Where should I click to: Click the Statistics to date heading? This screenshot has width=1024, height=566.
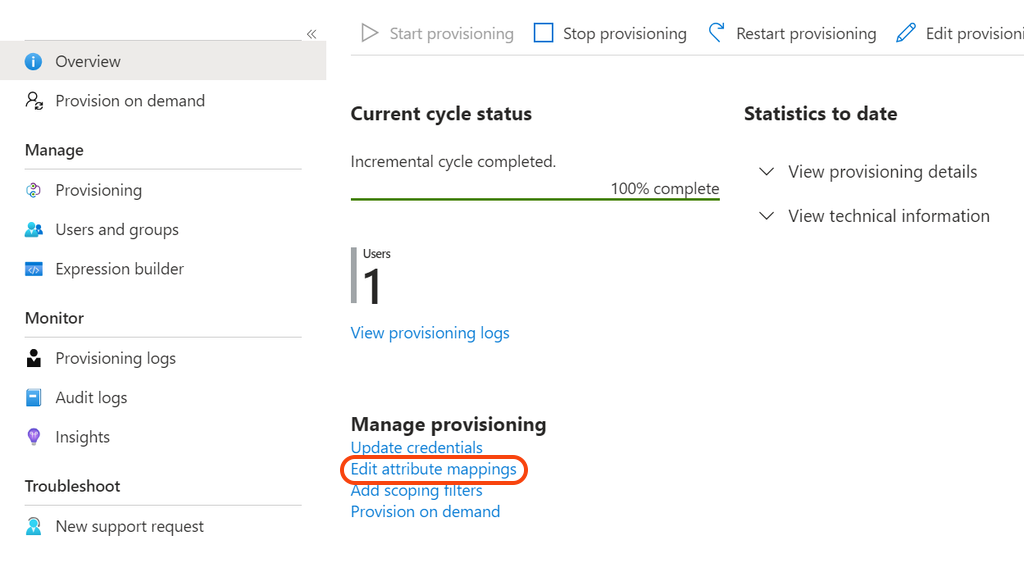point(820,114)
